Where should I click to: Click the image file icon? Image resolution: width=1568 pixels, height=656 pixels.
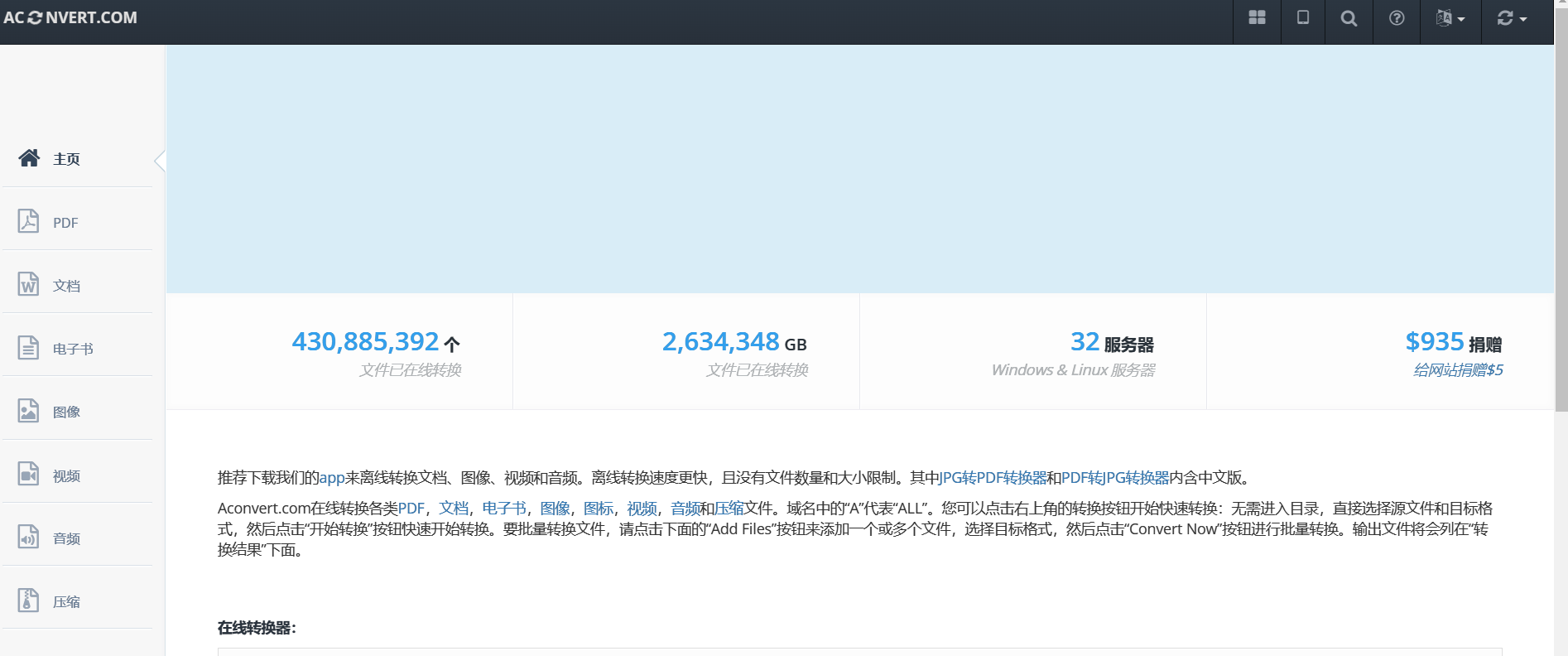tap(28, 411)
